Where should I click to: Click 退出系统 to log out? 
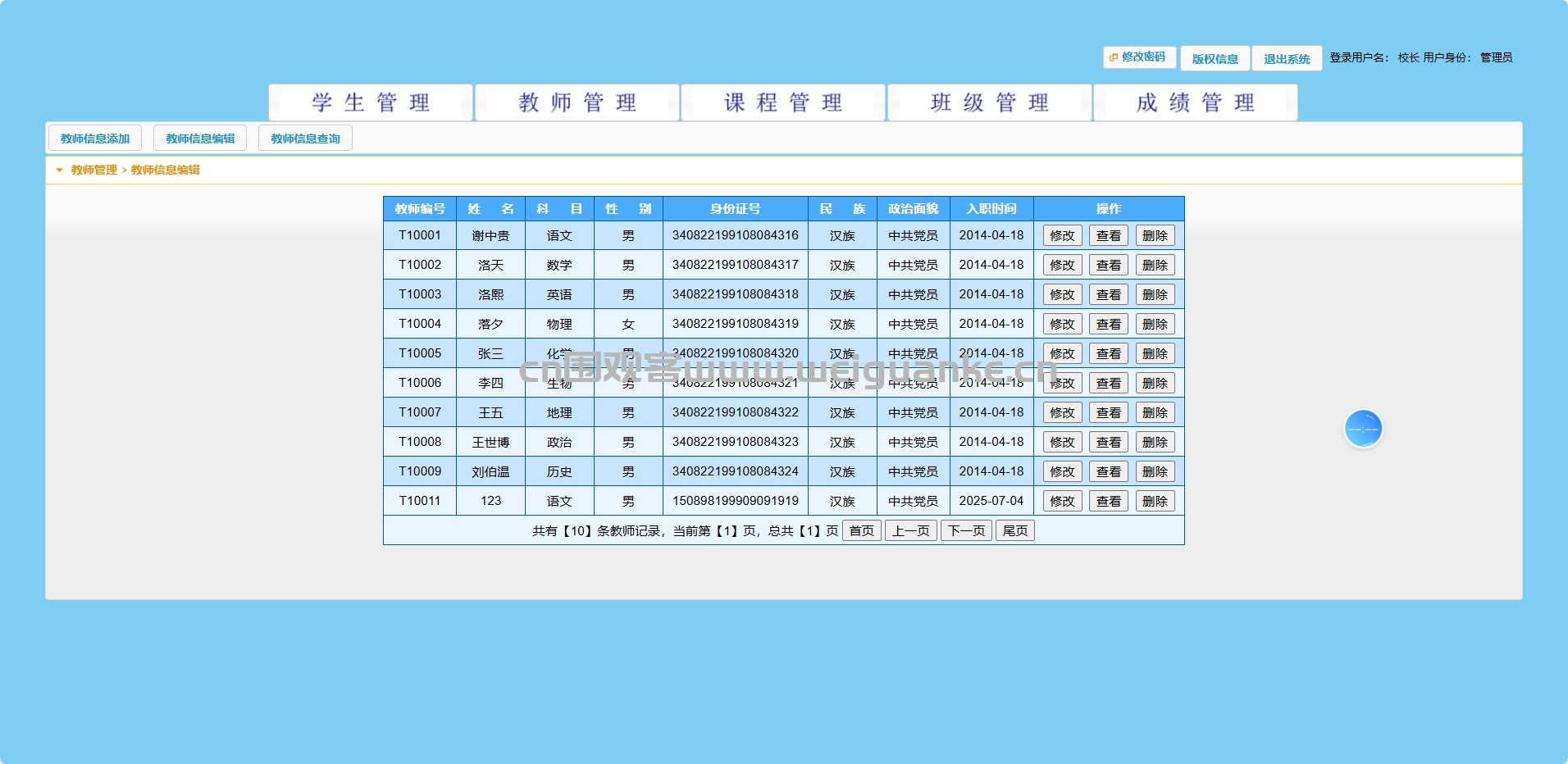(x=1286, y=58)
